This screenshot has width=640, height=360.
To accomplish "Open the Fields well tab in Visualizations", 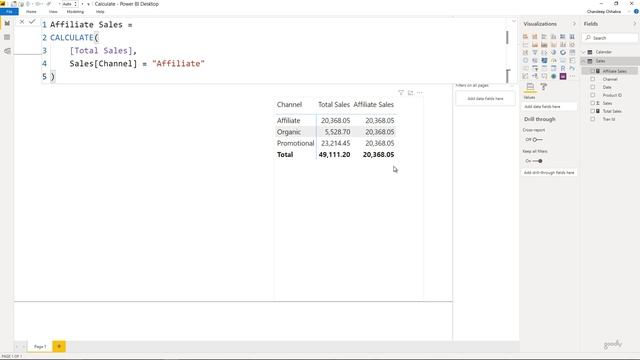I will [530, 87].
